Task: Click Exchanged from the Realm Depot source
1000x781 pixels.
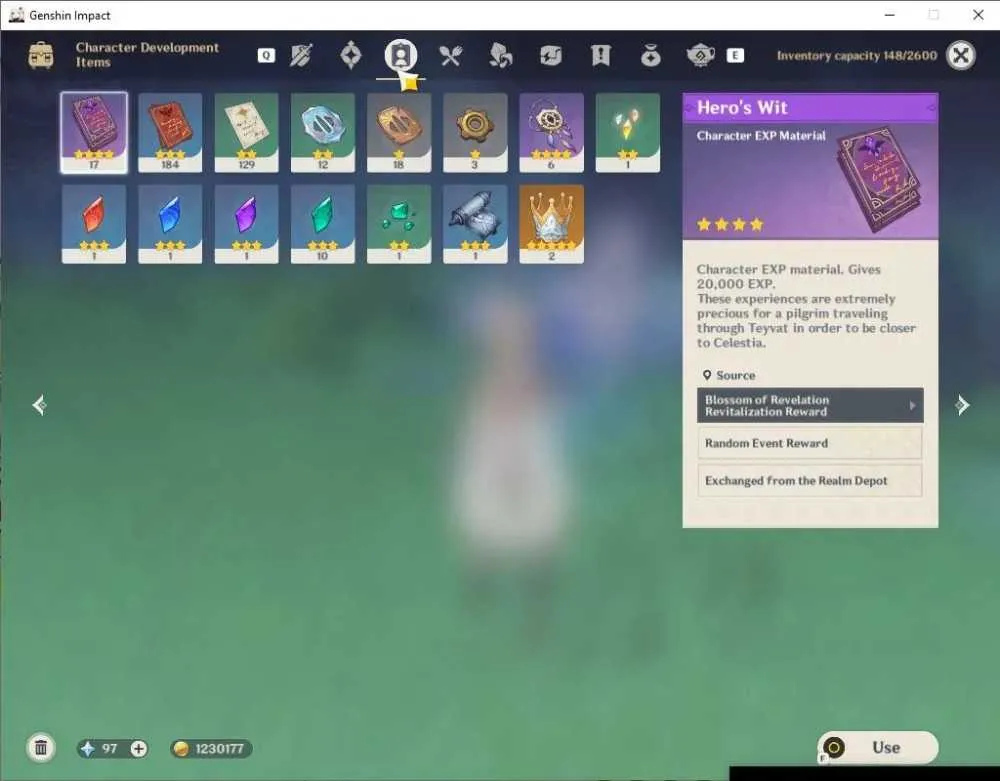Action: (x=810, y=481)
